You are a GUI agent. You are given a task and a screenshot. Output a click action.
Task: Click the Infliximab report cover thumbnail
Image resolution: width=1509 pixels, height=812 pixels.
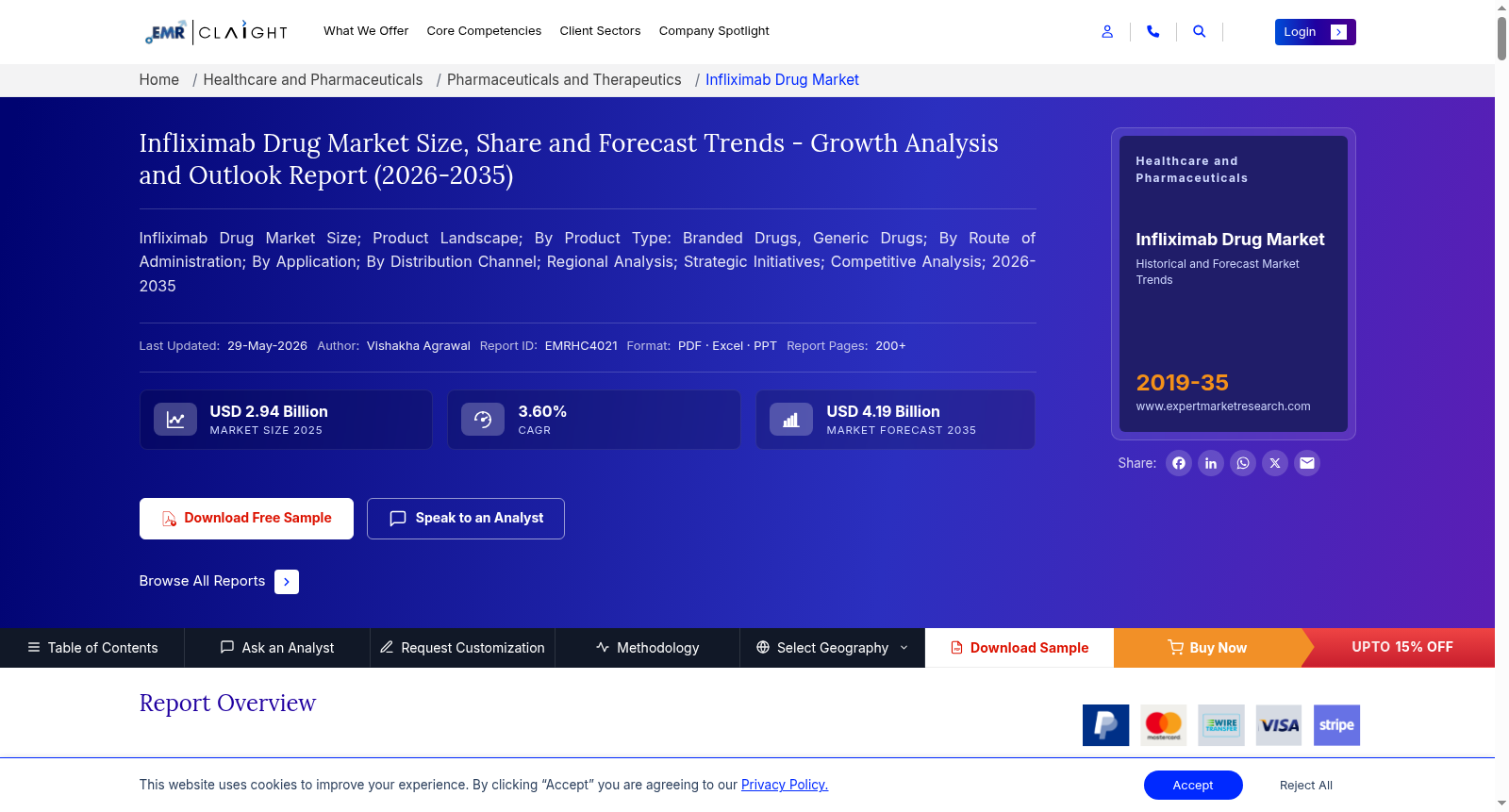point(1234,284)
